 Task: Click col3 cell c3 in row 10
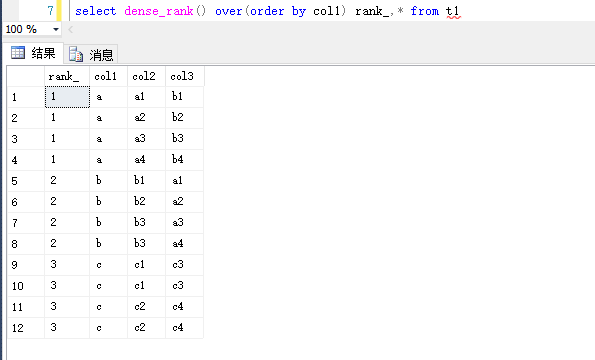point(185,286)
